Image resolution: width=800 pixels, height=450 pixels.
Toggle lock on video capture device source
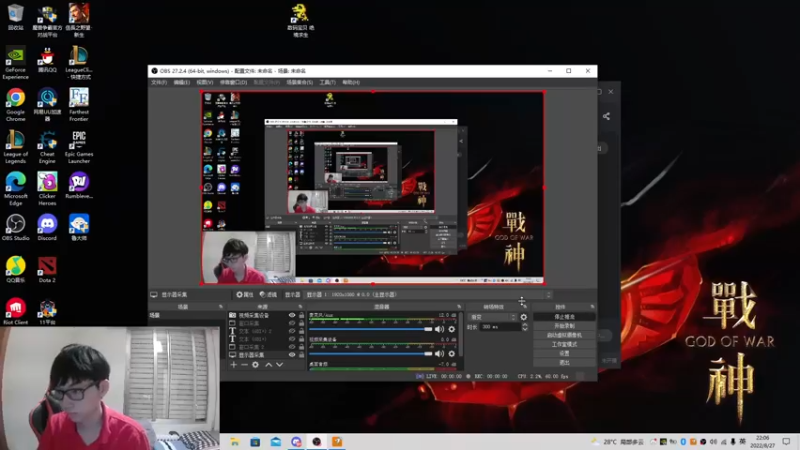point(301,315)
